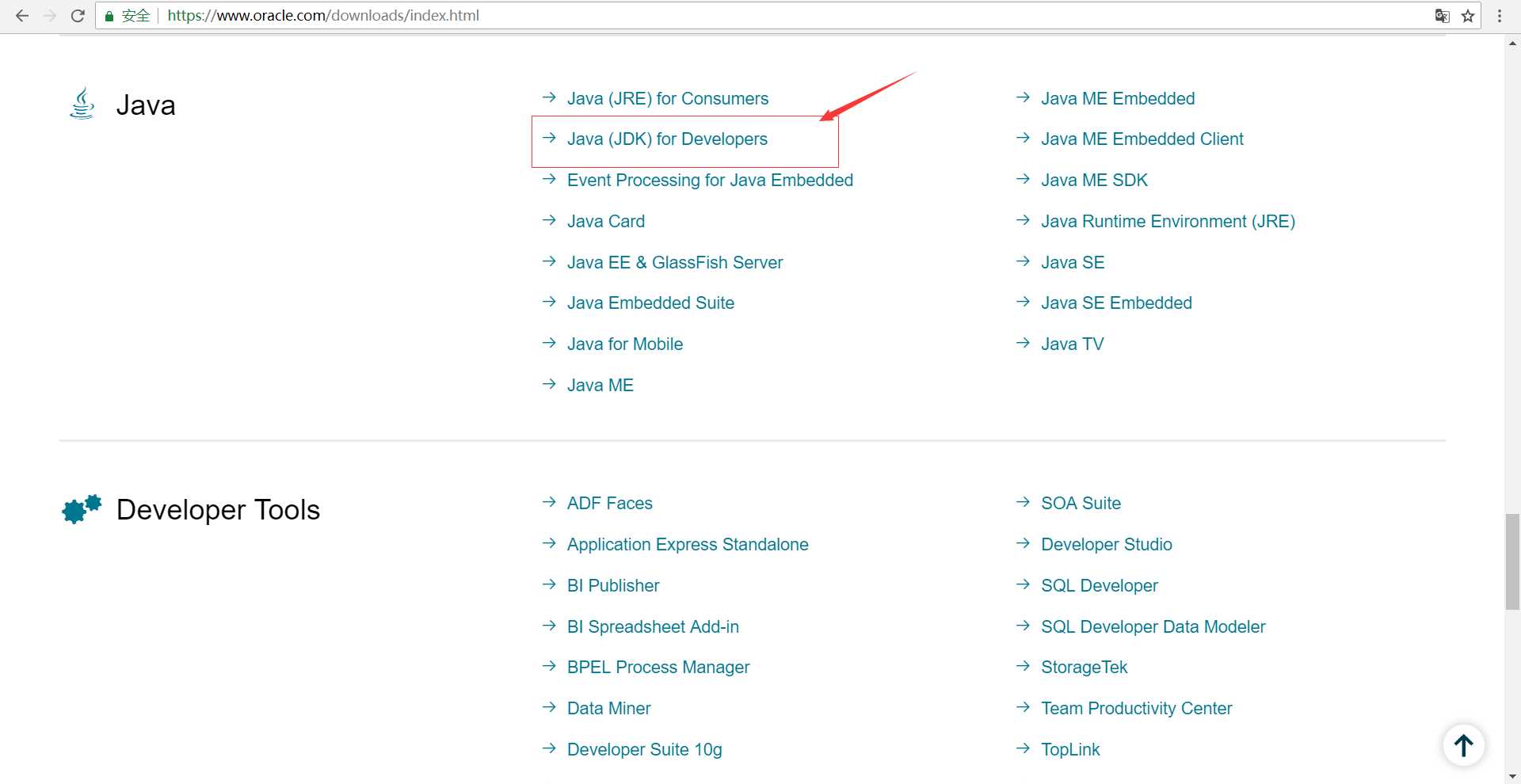The image size is (1521, 784).
Task: Click the scrollbar down arrow
Action: coord(1512,776)
